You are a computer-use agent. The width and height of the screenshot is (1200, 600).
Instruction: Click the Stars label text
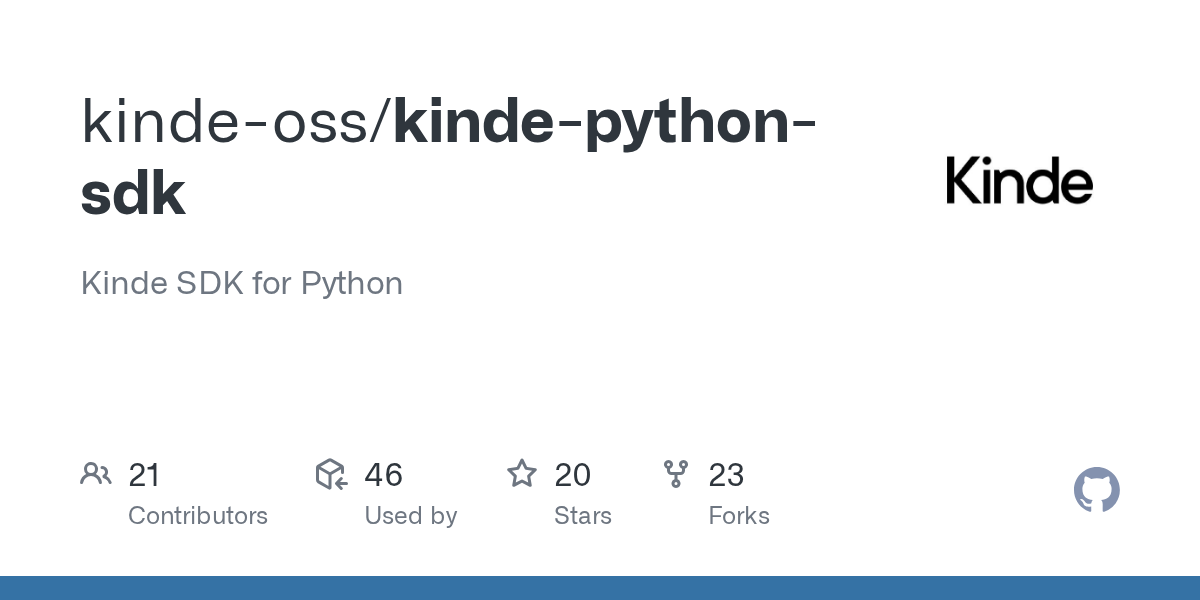coord(582,516)
